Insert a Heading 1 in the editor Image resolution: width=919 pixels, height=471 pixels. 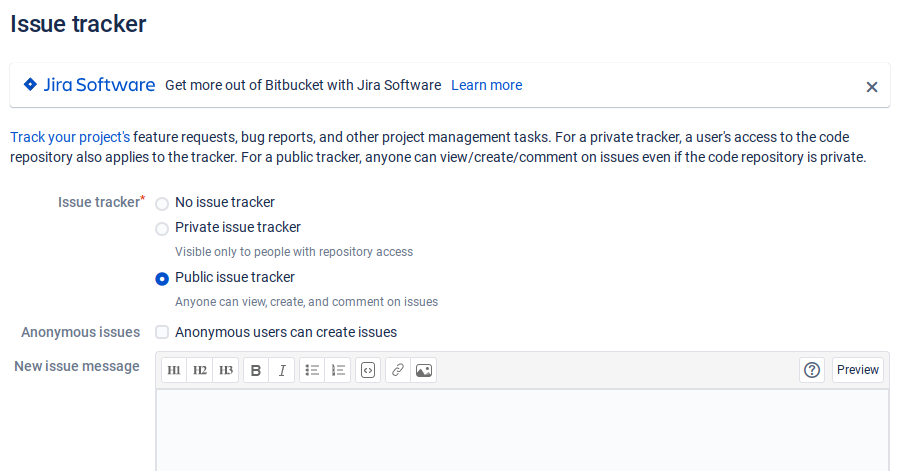click(x=174, y=370)
